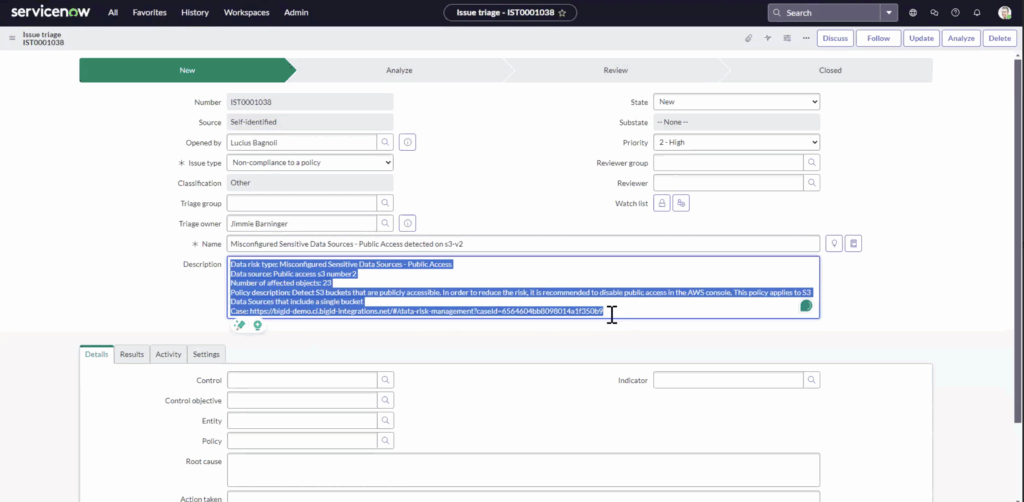Click the Analyze button
The height and width of the screenshot is (502, 1024).
[x=961, y=39]
